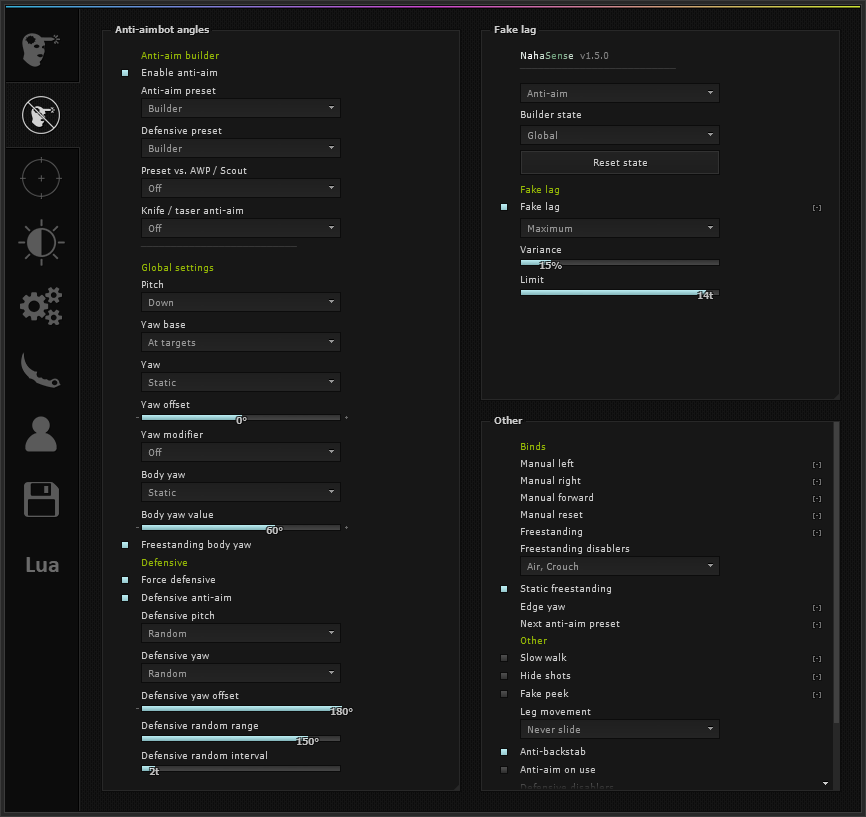Adjust the fake lag Limit slider
This screenshot has width=866, height=817.
[x=620, y=292]
